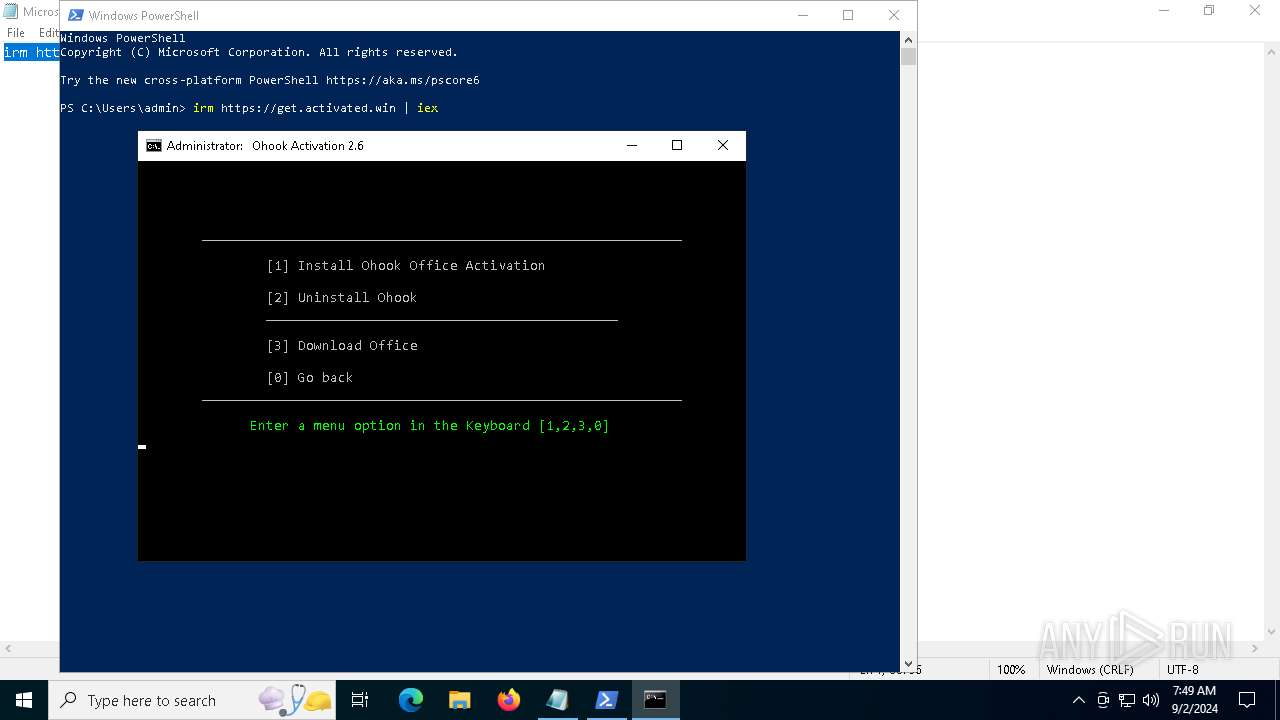The image size is (1280, 720).
Task: Click the Notepad horizontal scrollbar left arrow
Action: pos(8,649)
